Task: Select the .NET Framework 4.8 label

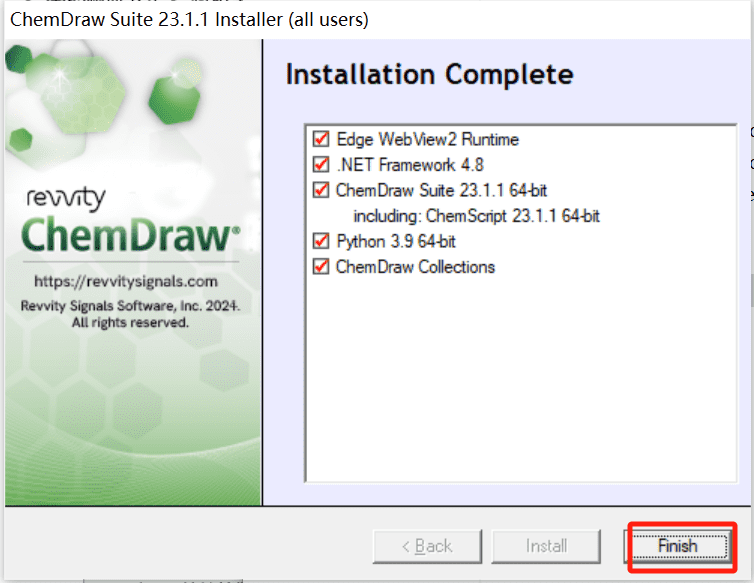Action: [410, 165]
